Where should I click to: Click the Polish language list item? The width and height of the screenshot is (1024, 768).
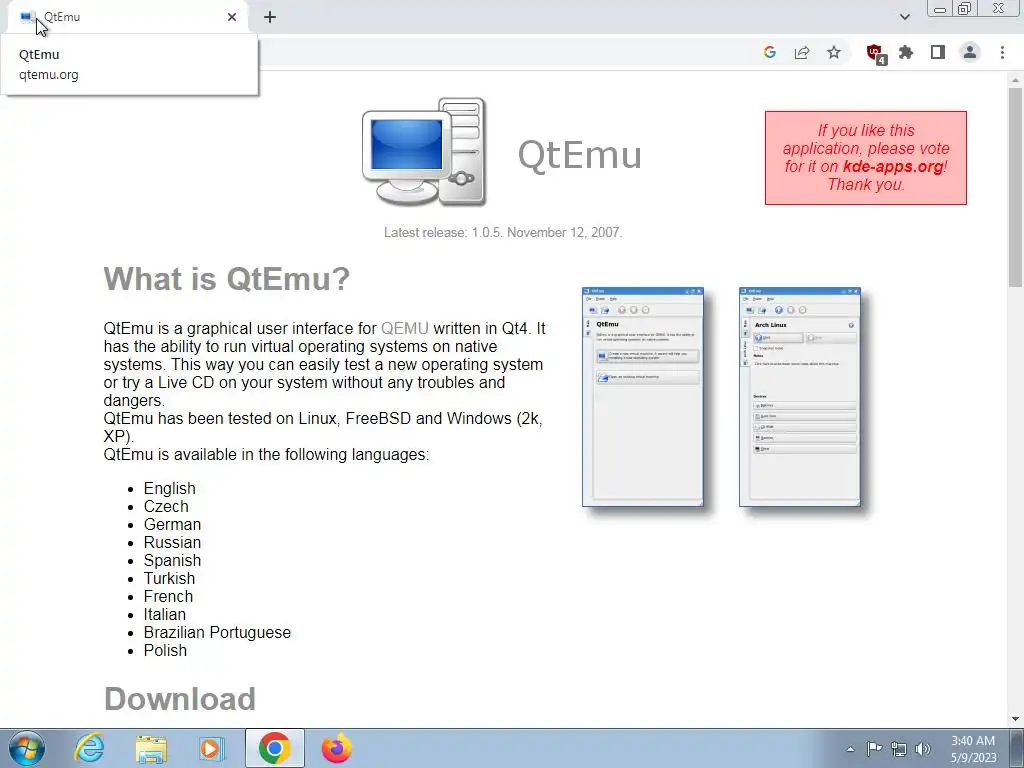(165, 650)
